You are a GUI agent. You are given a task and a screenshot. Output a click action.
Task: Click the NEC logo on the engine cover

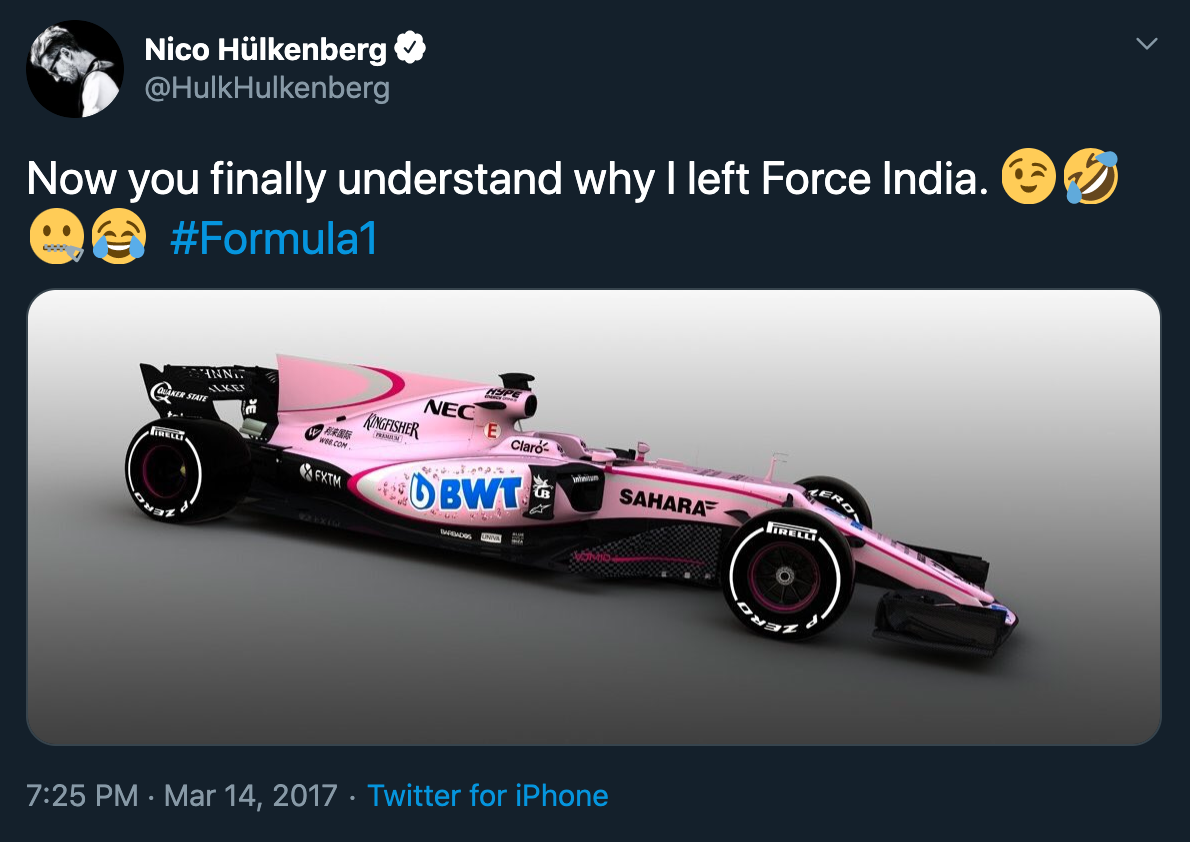(448, 408)
